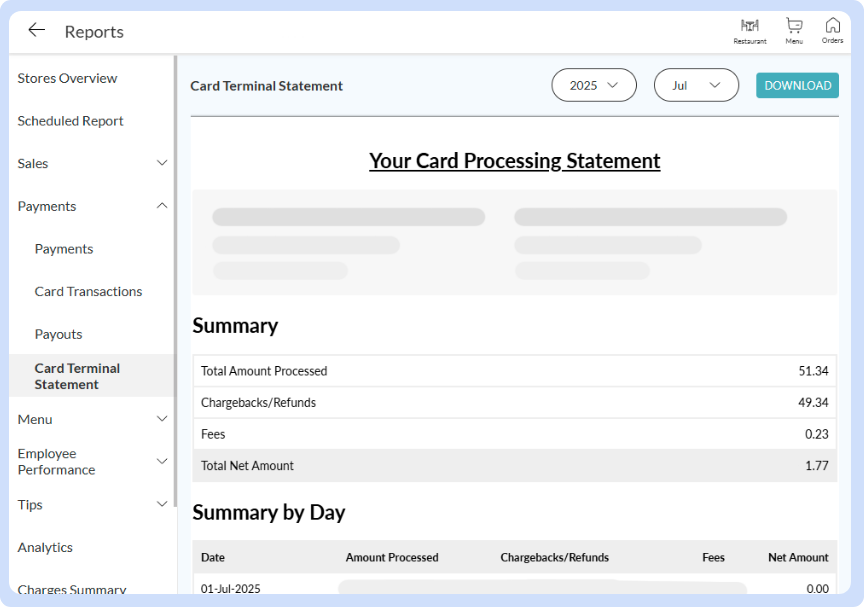
Task: Open Analytics in the sidebar
Action: (45, 547)
